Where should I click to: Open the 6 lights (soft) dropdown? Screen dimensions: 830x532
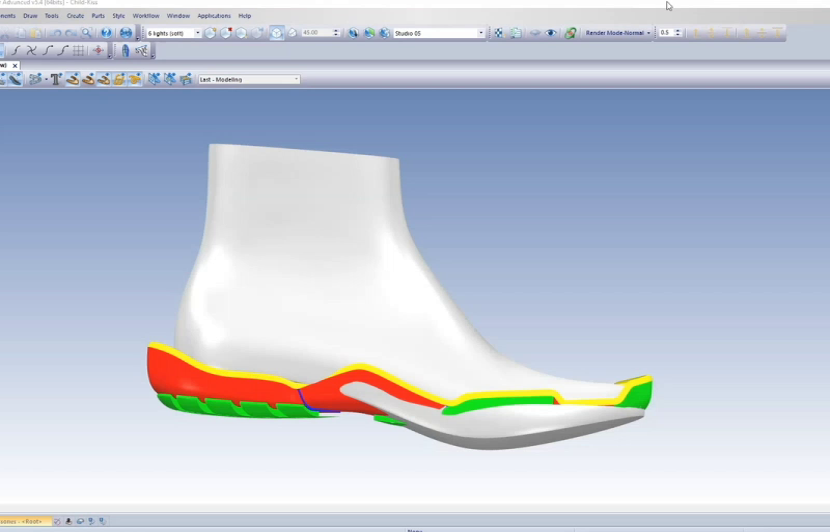174,33
